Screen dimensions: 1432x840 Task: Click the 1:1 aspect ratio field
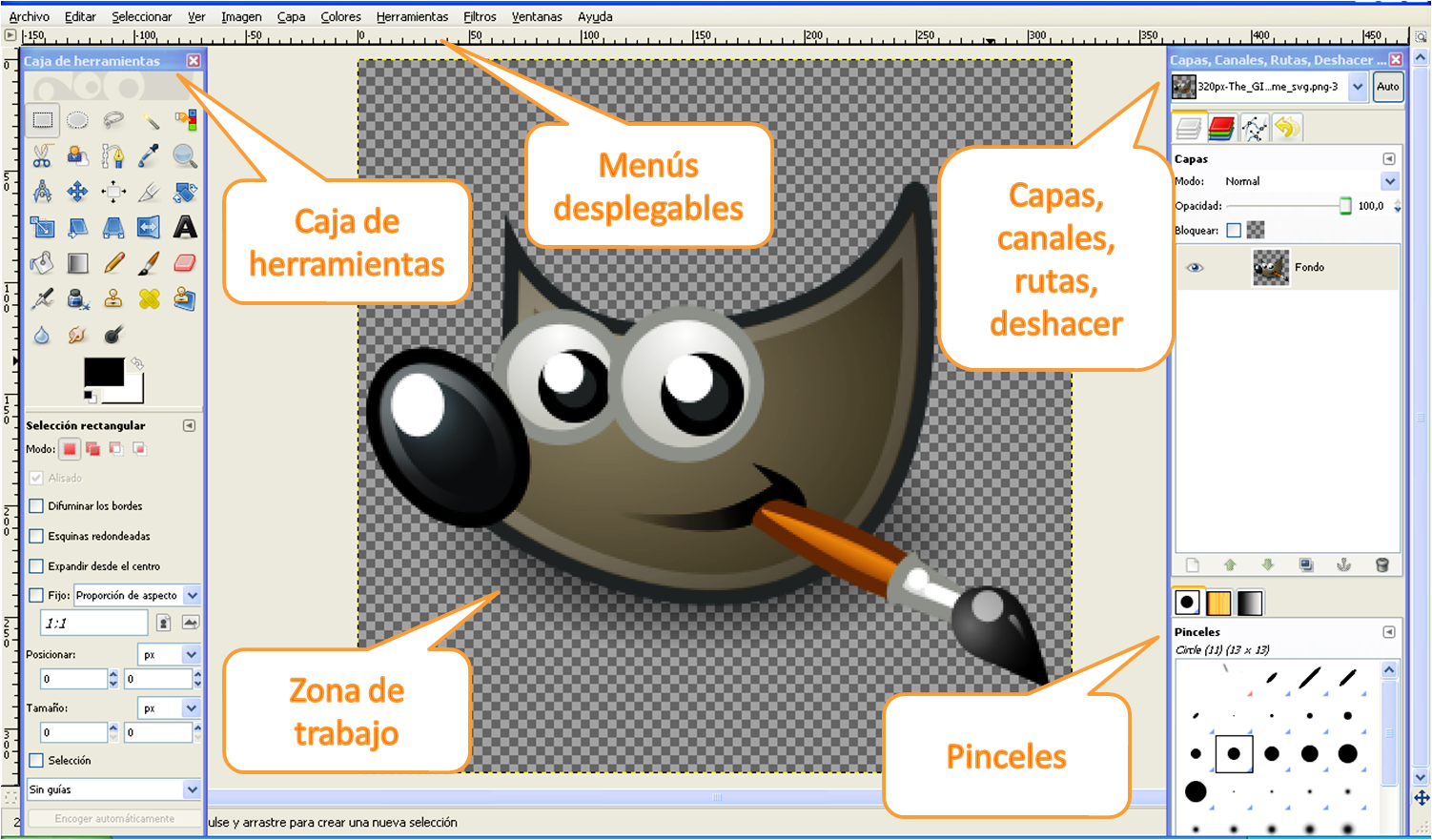(93, 623)
